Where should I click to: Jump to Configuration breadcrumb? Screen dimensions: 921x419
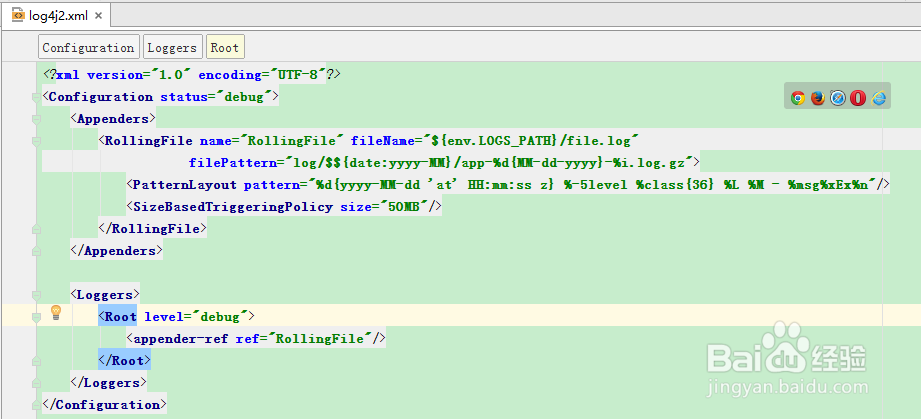(88, 48)
